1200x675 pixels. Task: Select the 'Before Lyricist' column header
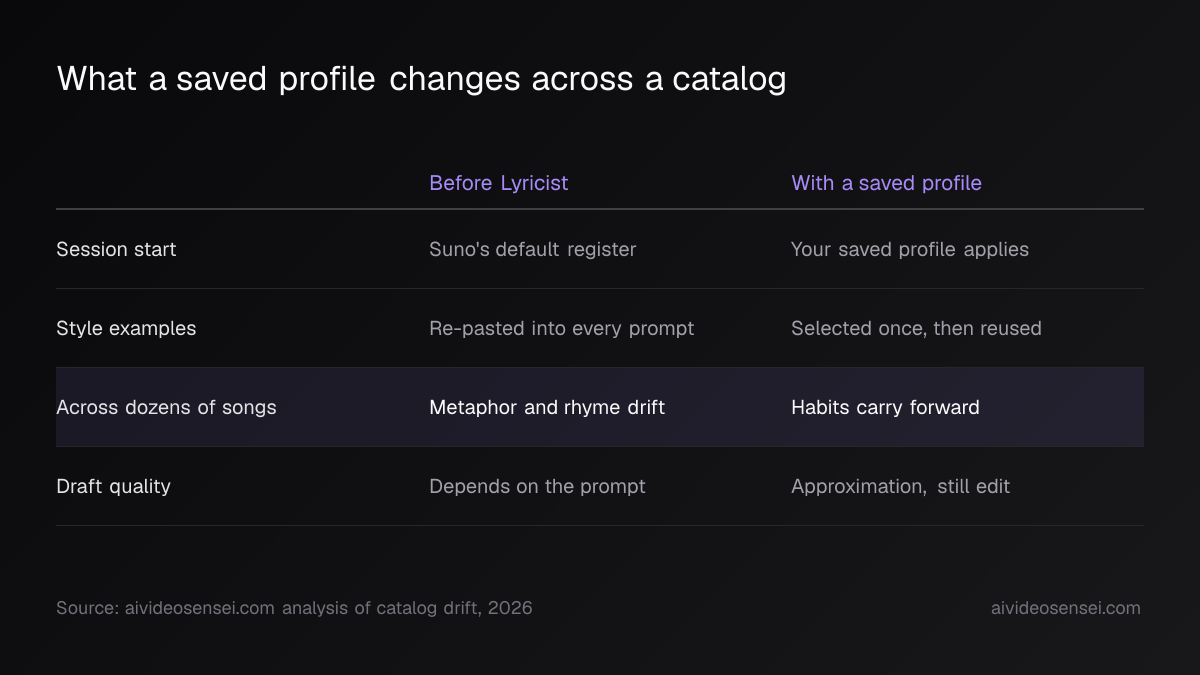[498, 183]
